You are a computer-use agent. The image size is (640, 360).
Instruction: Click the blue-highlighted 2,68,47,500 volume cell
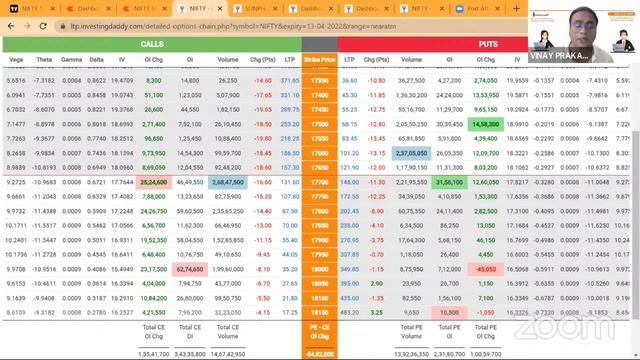click(228, 182)
